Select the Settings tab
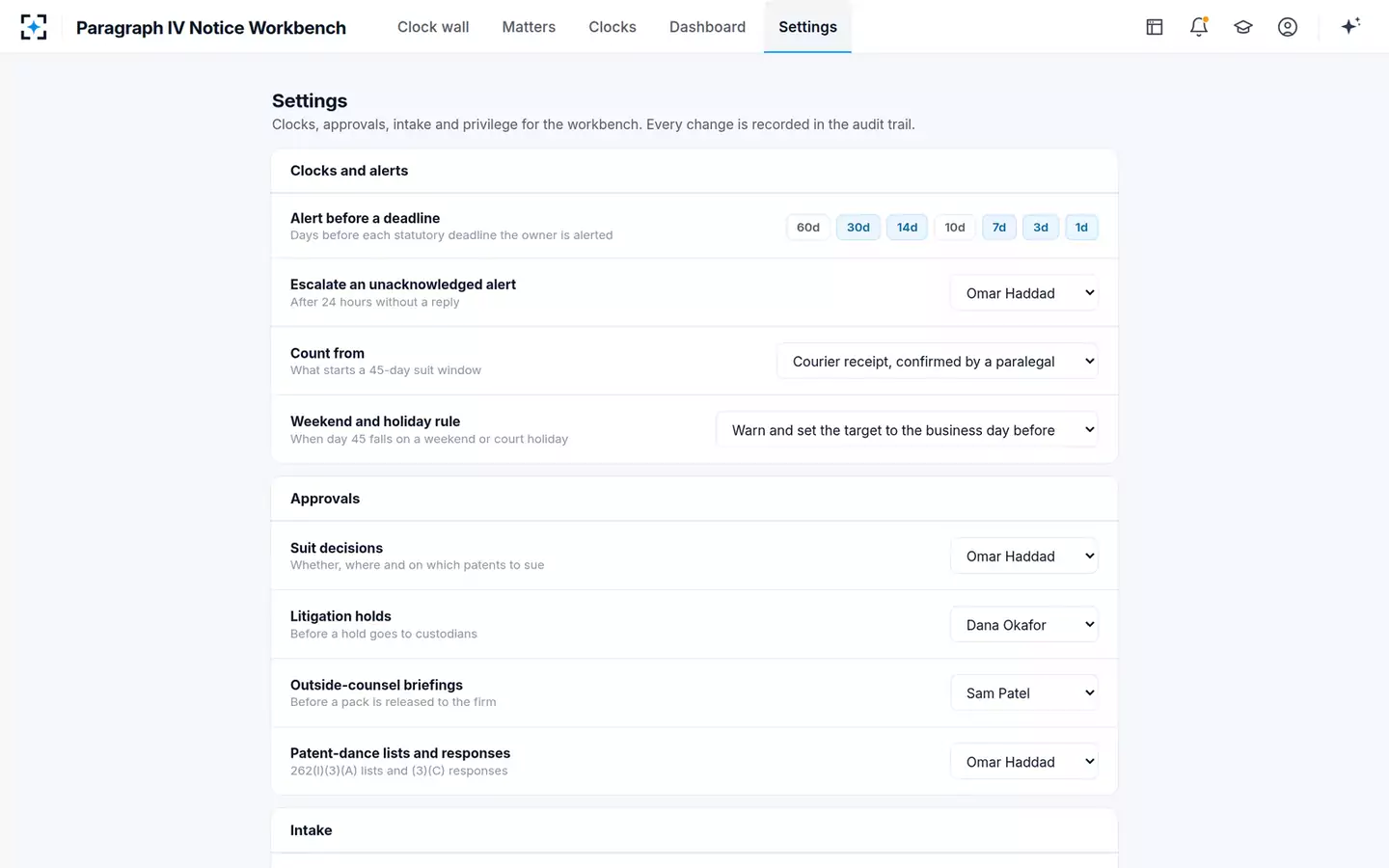Viewport: 1389px width, 868px height. pos(807,27)
